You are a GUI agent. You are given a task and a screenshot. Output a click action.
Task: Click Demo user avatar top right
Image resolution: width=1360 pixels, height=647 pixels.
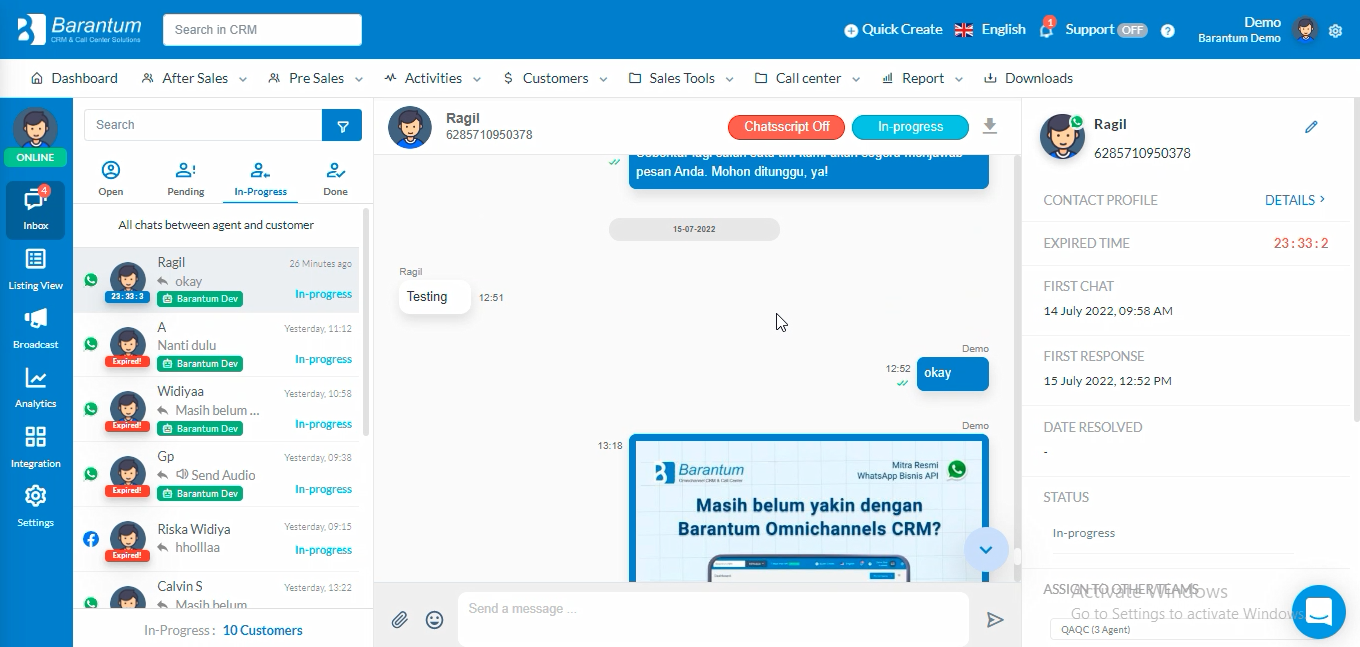pos(1305,29)
